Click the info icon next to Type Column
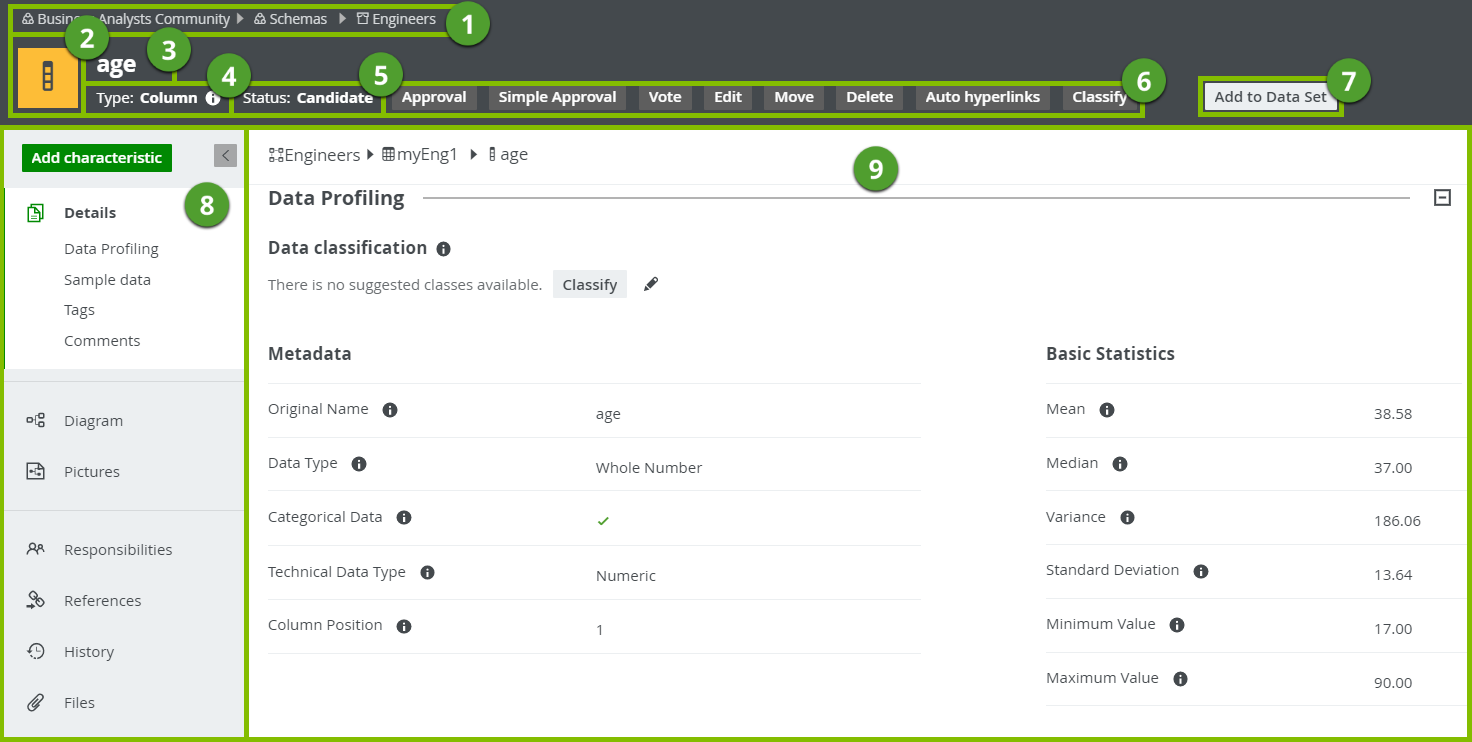 point(213,98)
